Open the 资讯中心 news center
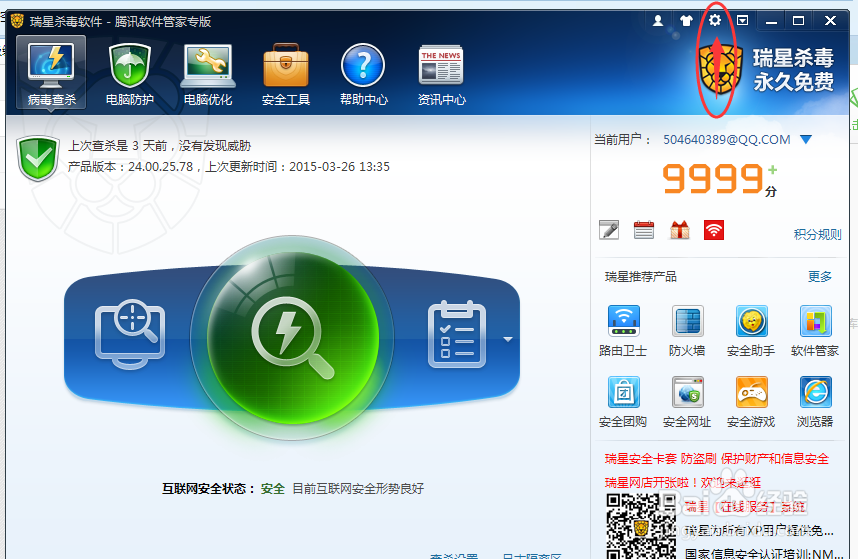This screenshot has width=858, height=559. 441,74
